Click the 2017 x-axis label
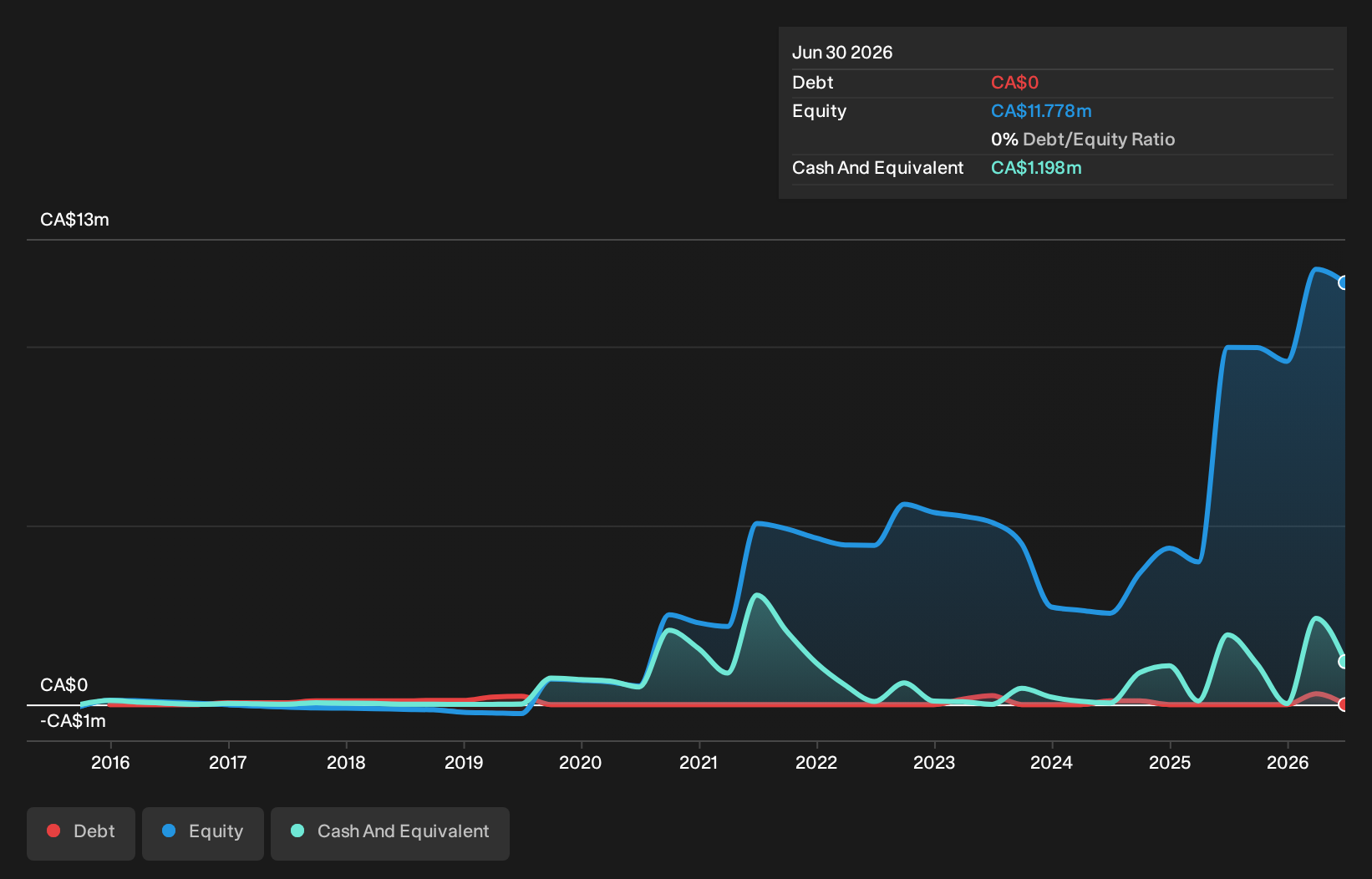1372x879 pixels. 228,762
